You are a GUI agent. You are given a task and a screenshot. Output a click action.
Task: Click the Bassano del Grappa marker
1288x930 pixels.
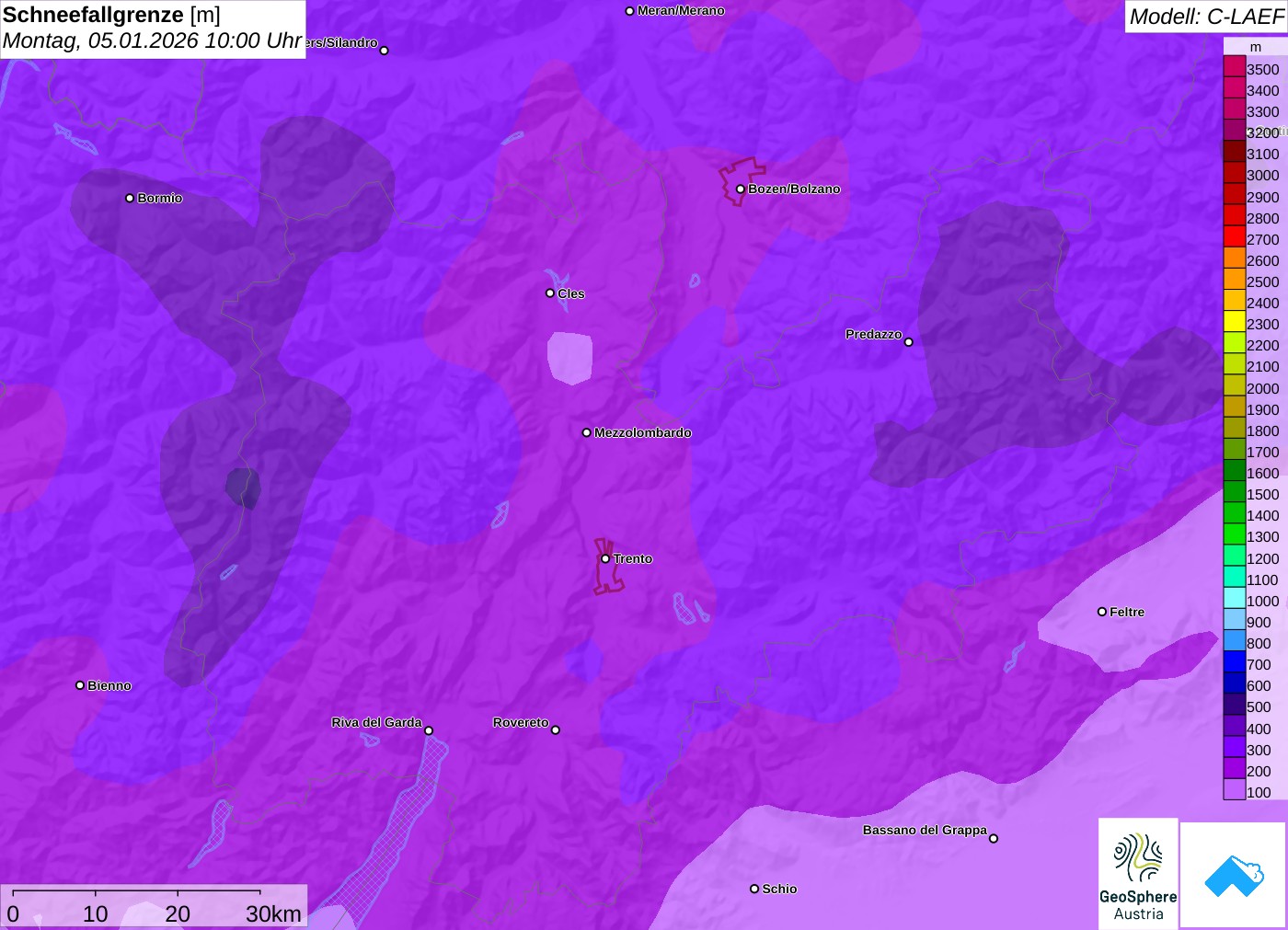click(994, 838)
